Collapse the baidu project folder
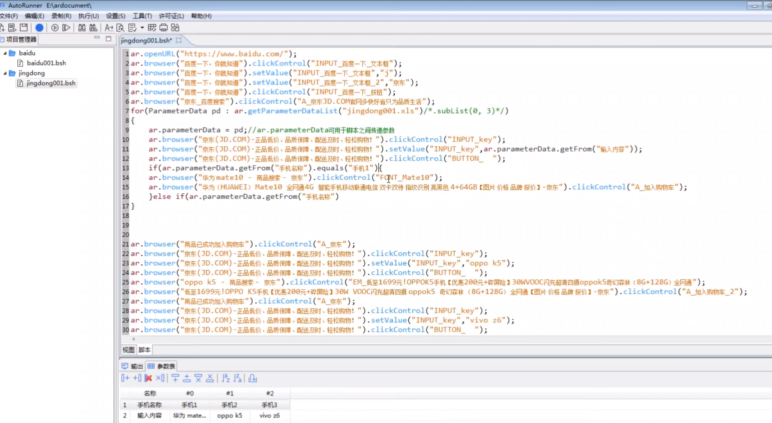The image size is (772, 423). point(4,52)
